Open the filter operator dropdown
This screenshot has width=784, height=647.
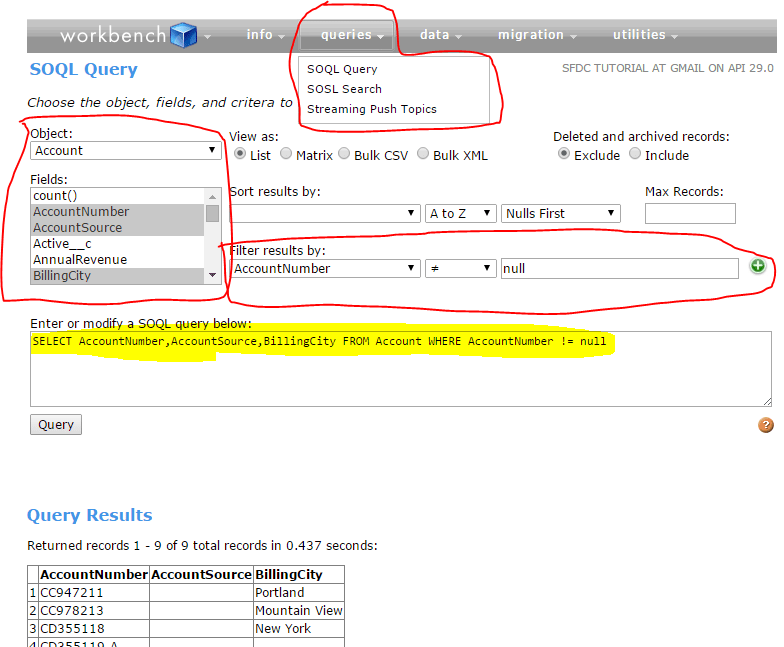460,268
